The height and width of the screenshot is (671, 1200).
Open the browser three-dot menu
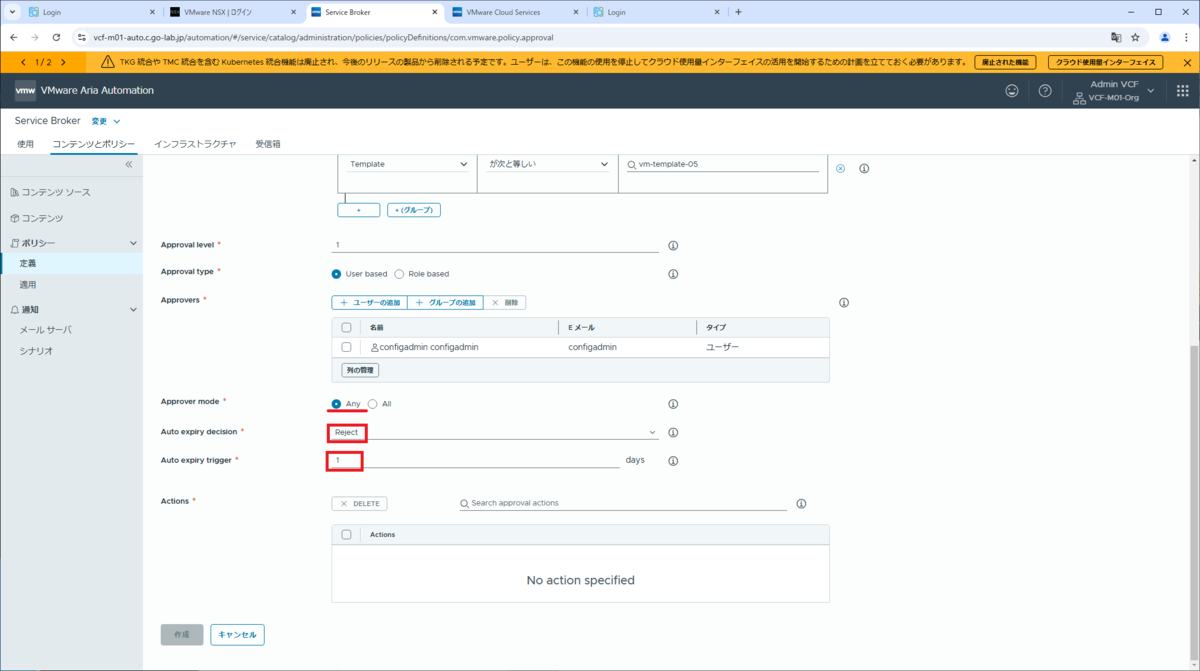coord(1187,37)
